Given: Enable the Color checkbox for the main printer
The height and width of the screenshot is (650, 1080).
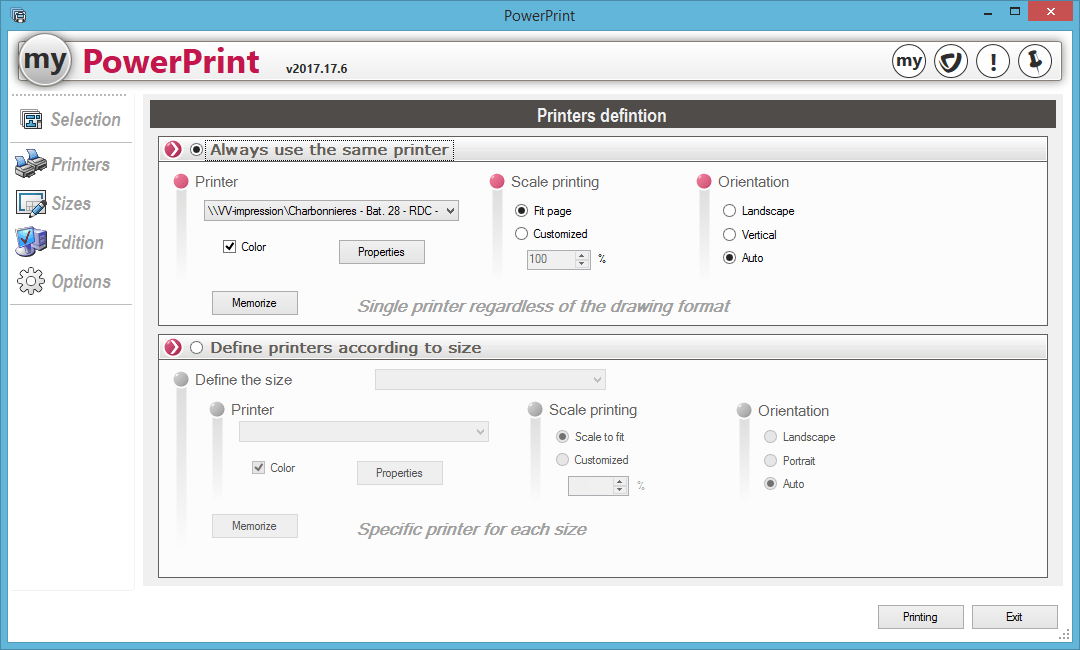Looking at the screenshot, I should 229,246.
